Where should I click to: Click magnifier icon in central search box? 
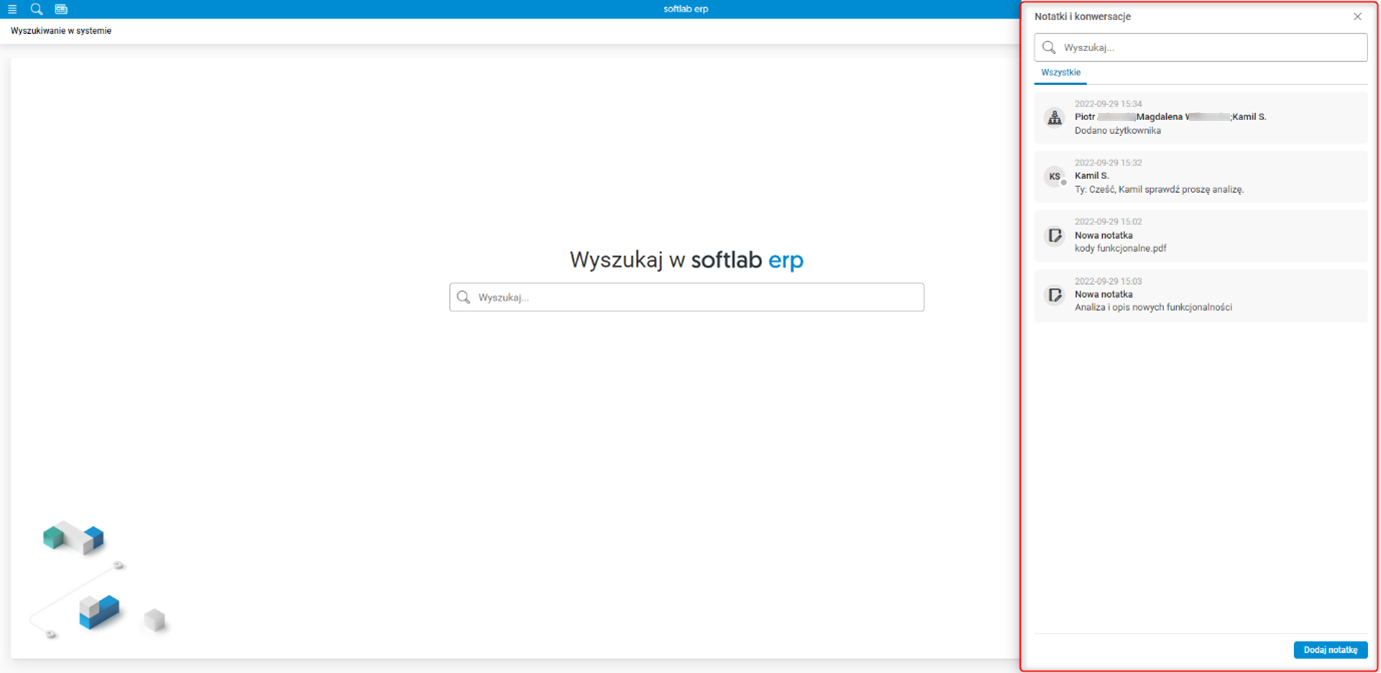464,297
